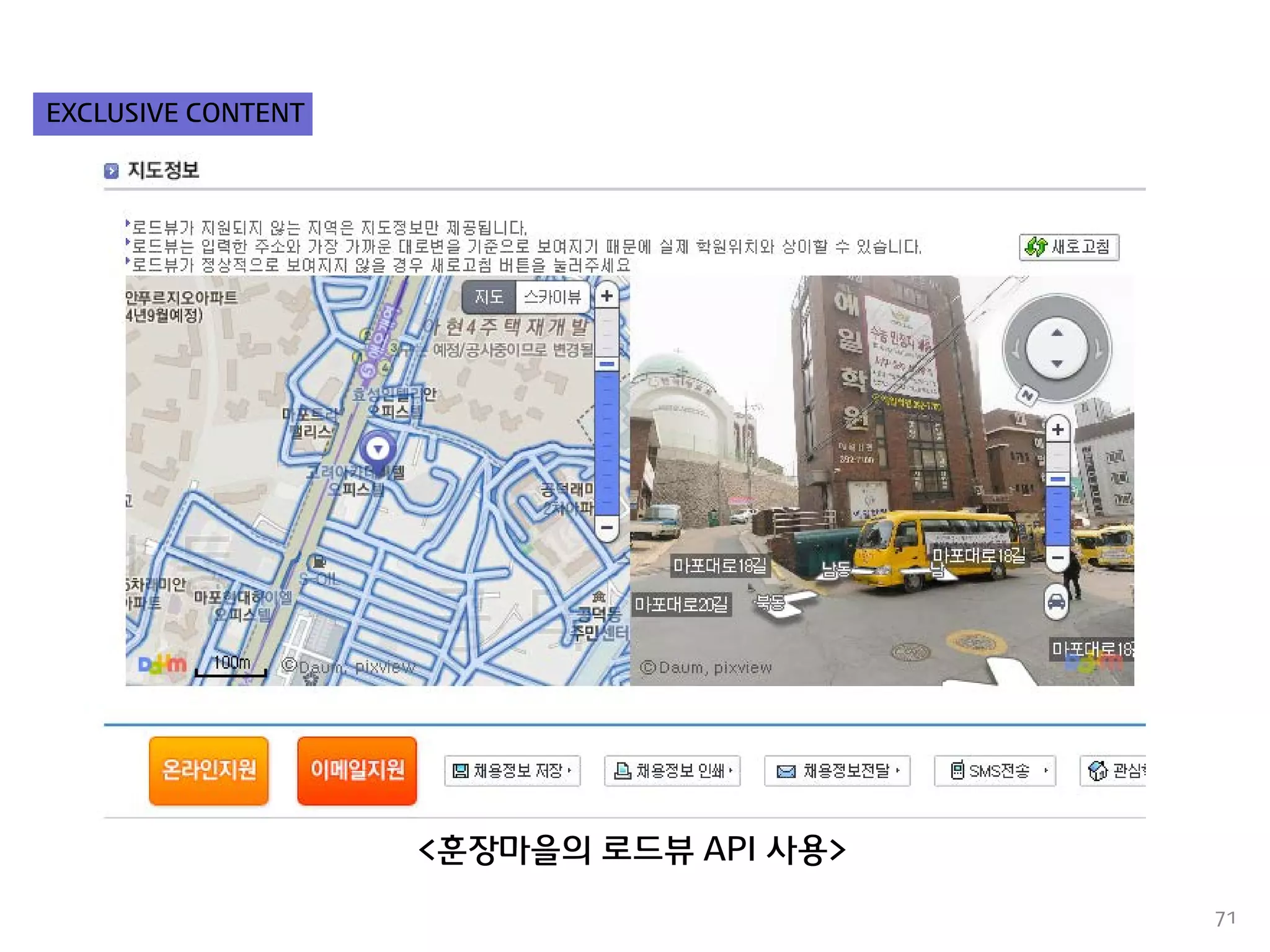
Task: Click the 이메일지원 email apply button
Action: (357, 770)
